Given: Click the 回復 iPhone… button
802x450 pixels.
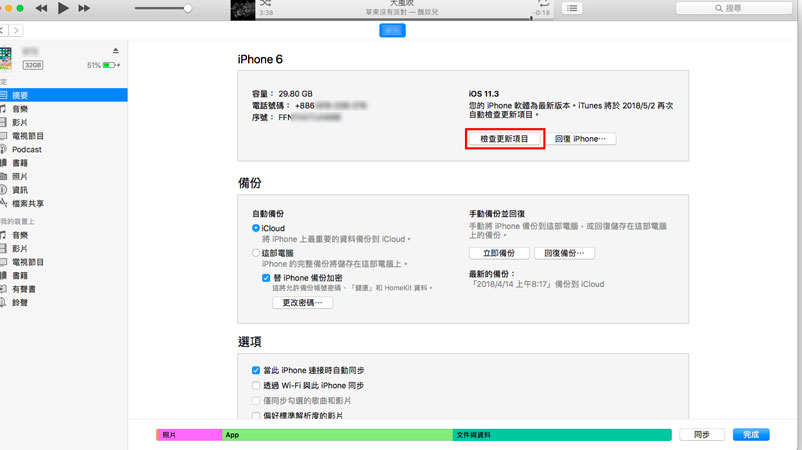Looking at the screenshot, I should click(581, 139).
